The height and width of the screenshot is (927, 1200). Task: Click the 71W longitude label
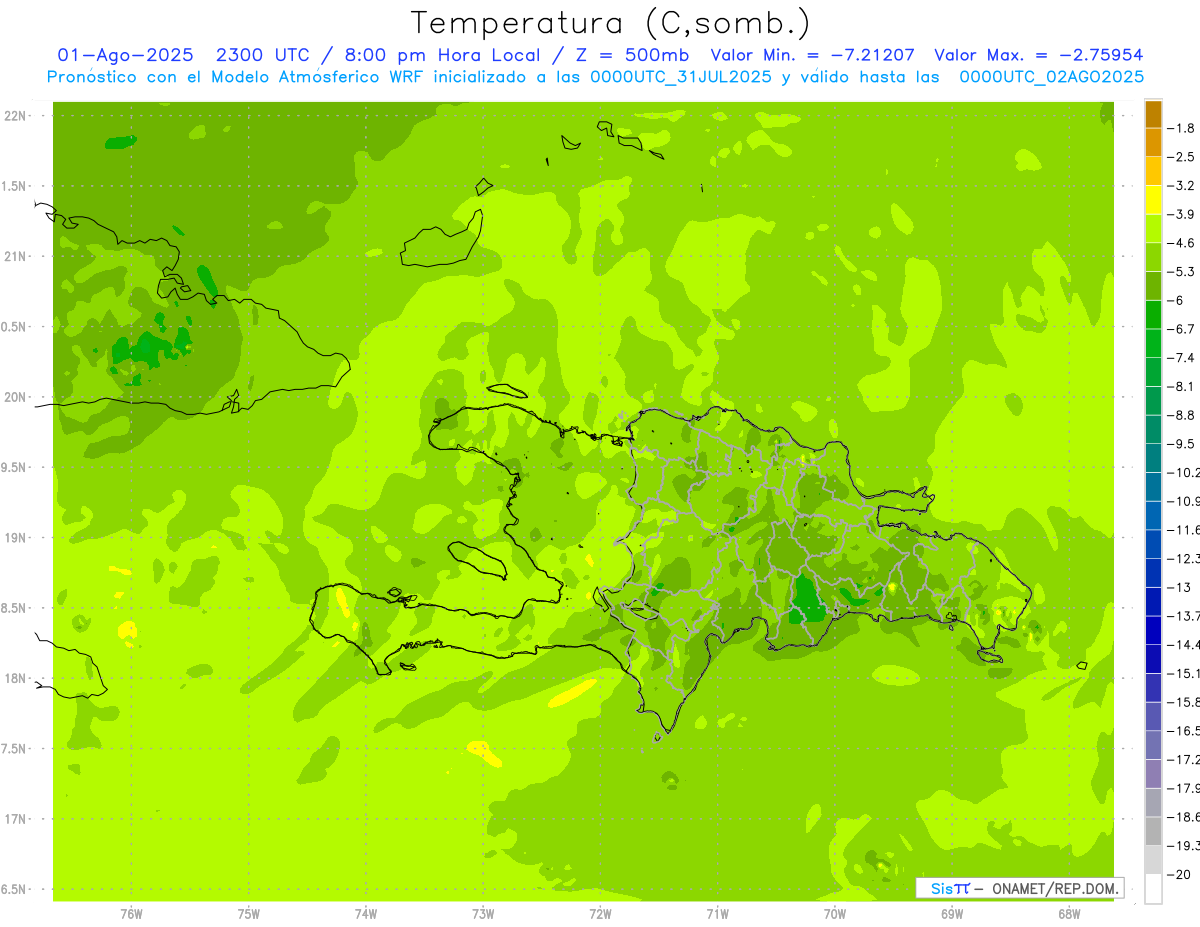(x=717, y=913)
